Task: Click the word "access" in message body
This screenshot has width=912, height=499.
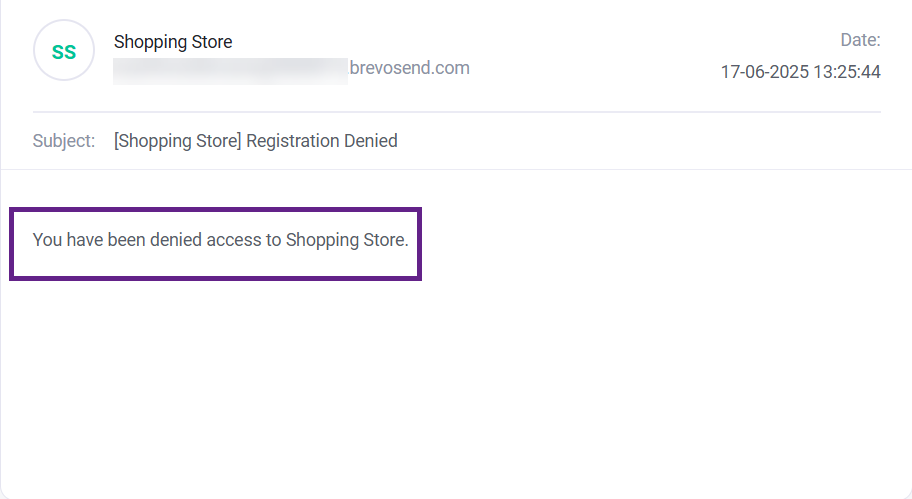Action: 232,240
